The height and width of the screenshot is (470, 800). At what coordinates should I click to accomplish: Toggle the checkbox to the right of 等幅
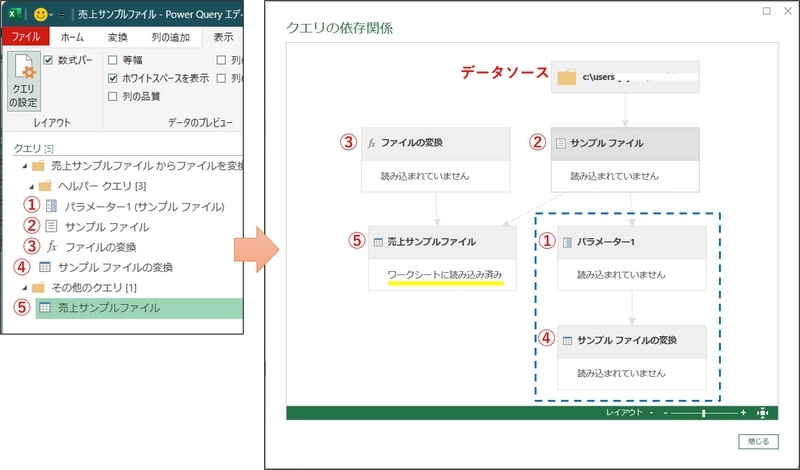221,60
